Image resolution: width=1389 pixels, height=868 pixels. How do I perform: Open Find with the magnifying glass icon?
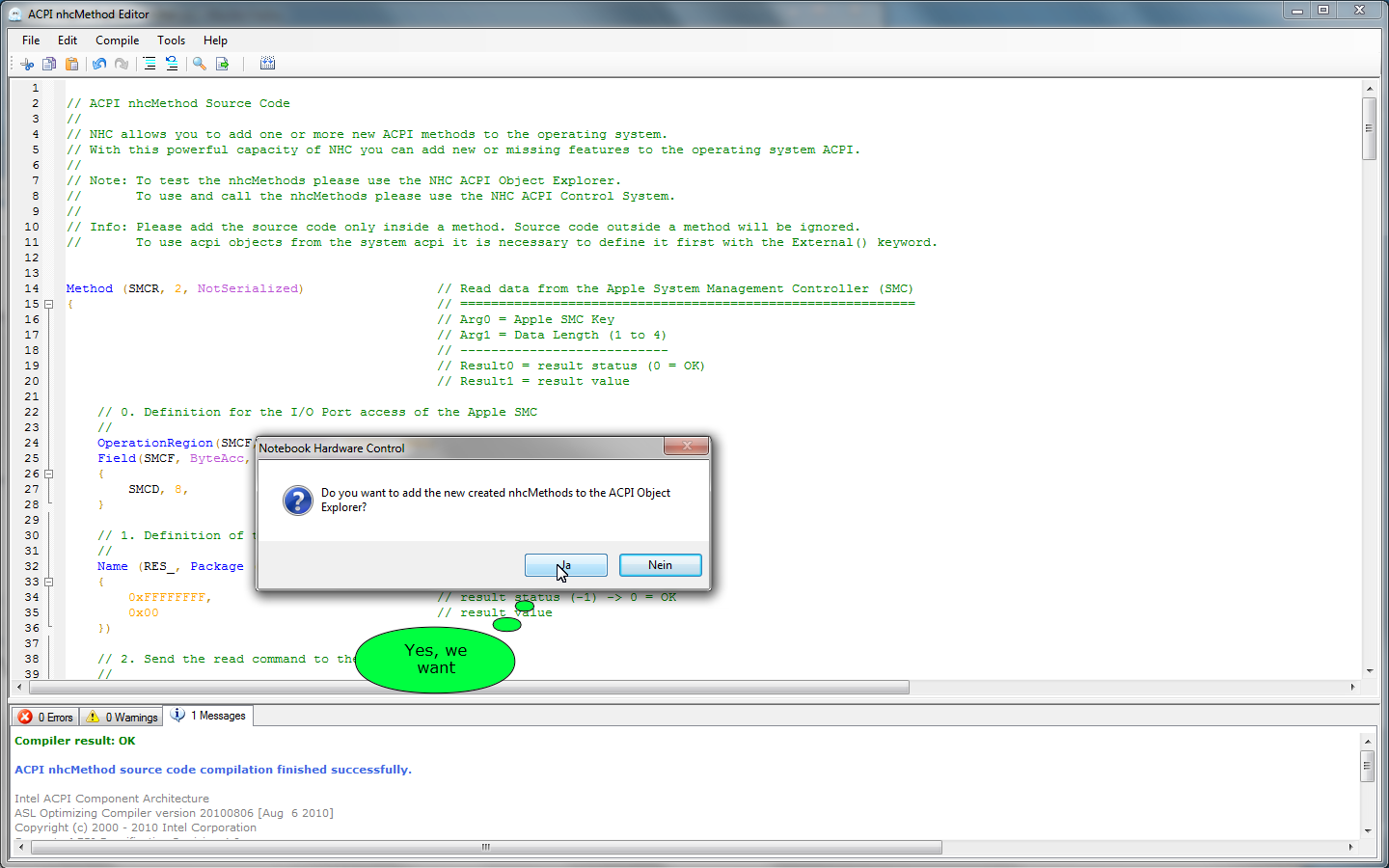click(200, 64)
